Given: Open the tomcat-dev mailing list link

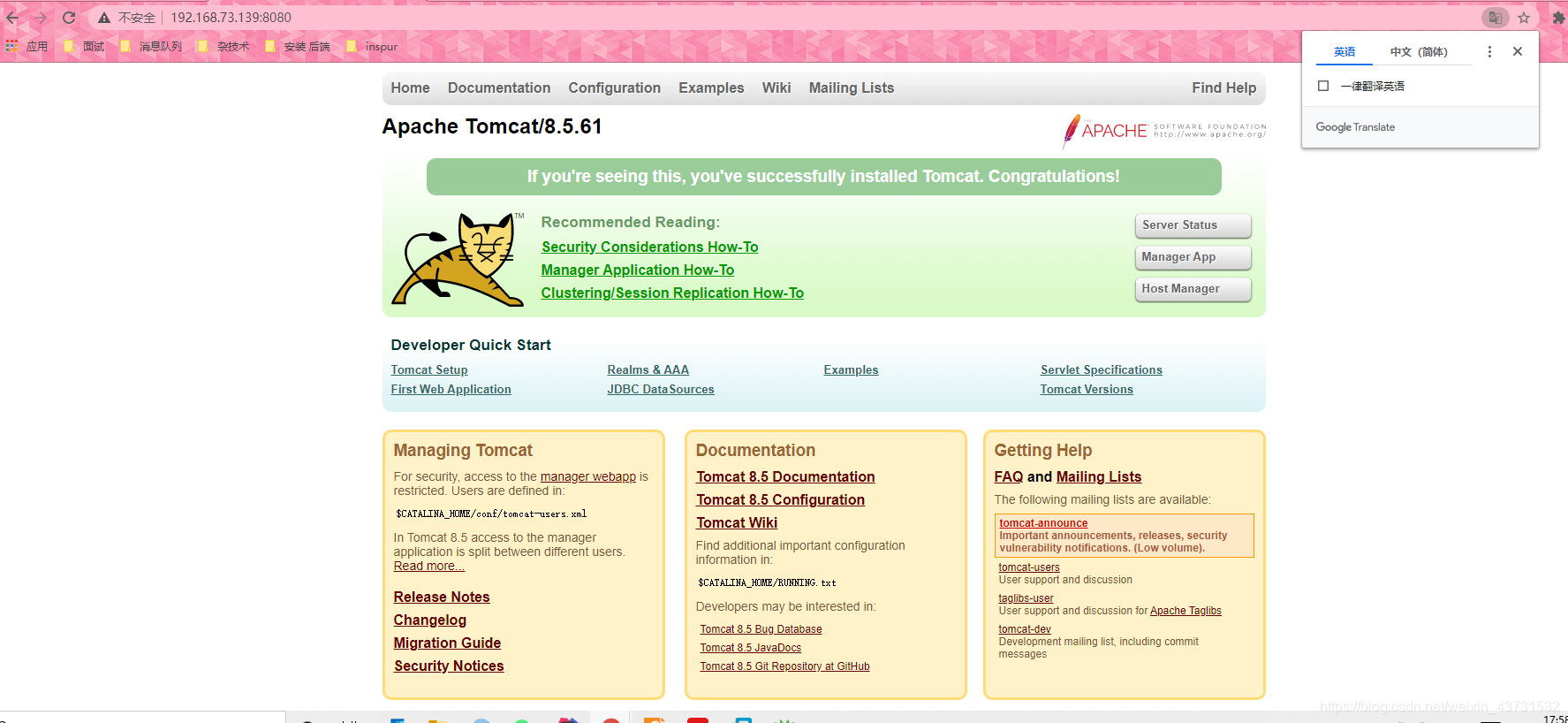Looking at the screenshot, I should click(1025, 629).
